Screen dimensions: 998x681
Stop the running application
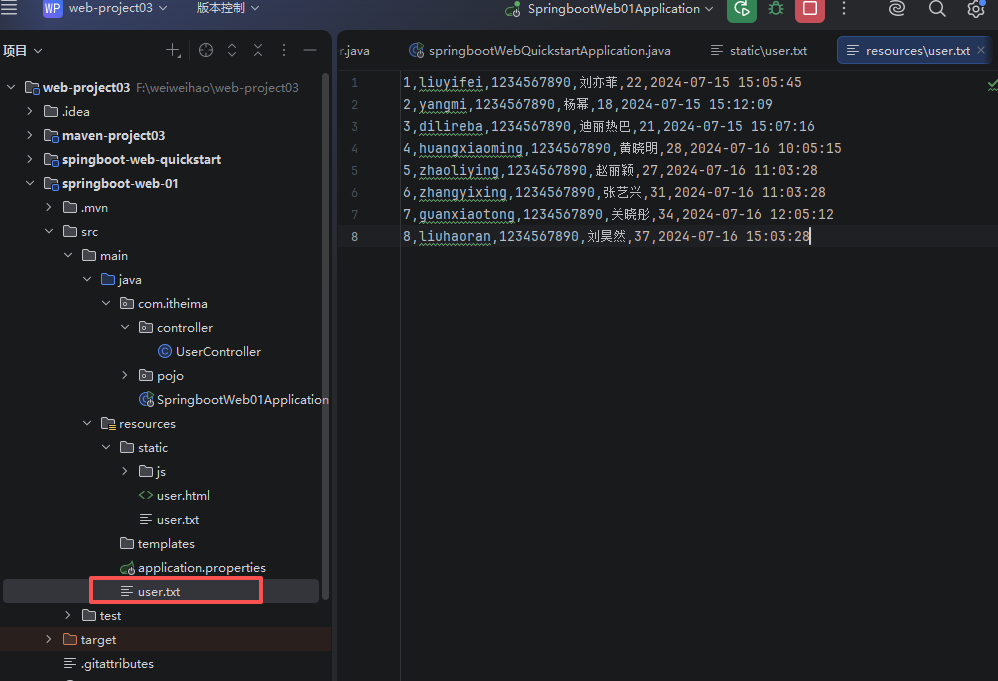[x=810, y=9]
